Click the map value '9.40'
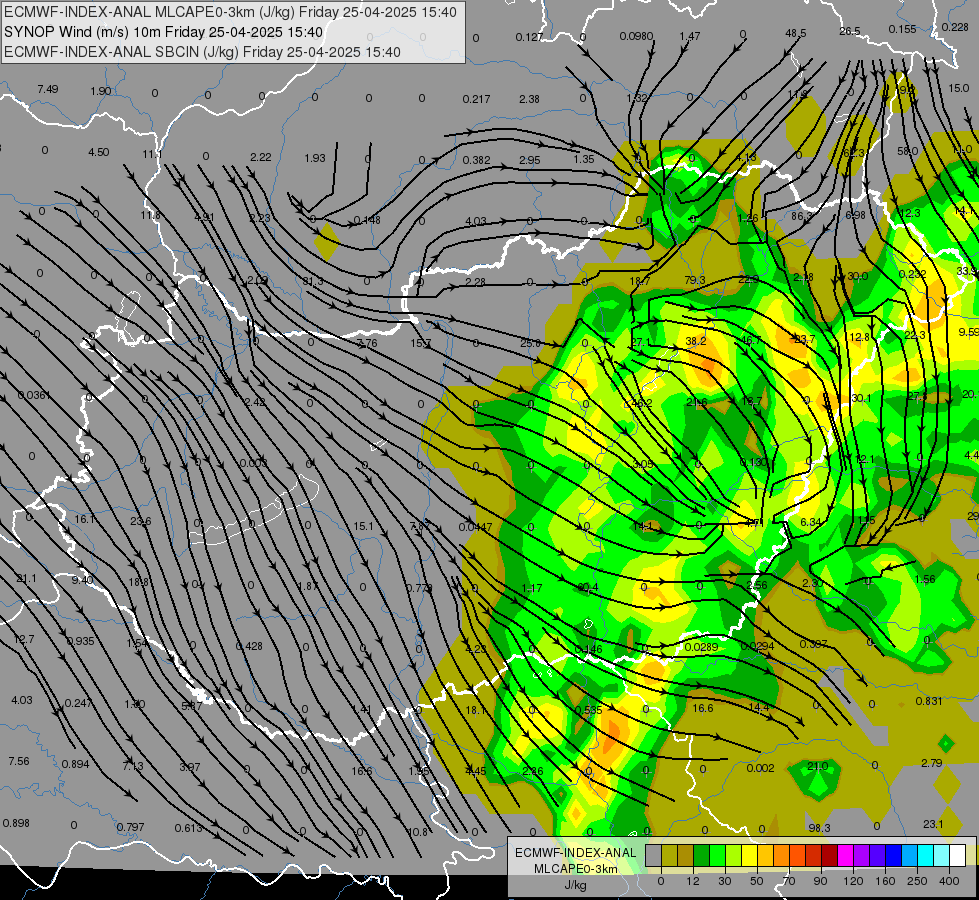The width and height of the screenshot is (979, 900). (82, 580)
